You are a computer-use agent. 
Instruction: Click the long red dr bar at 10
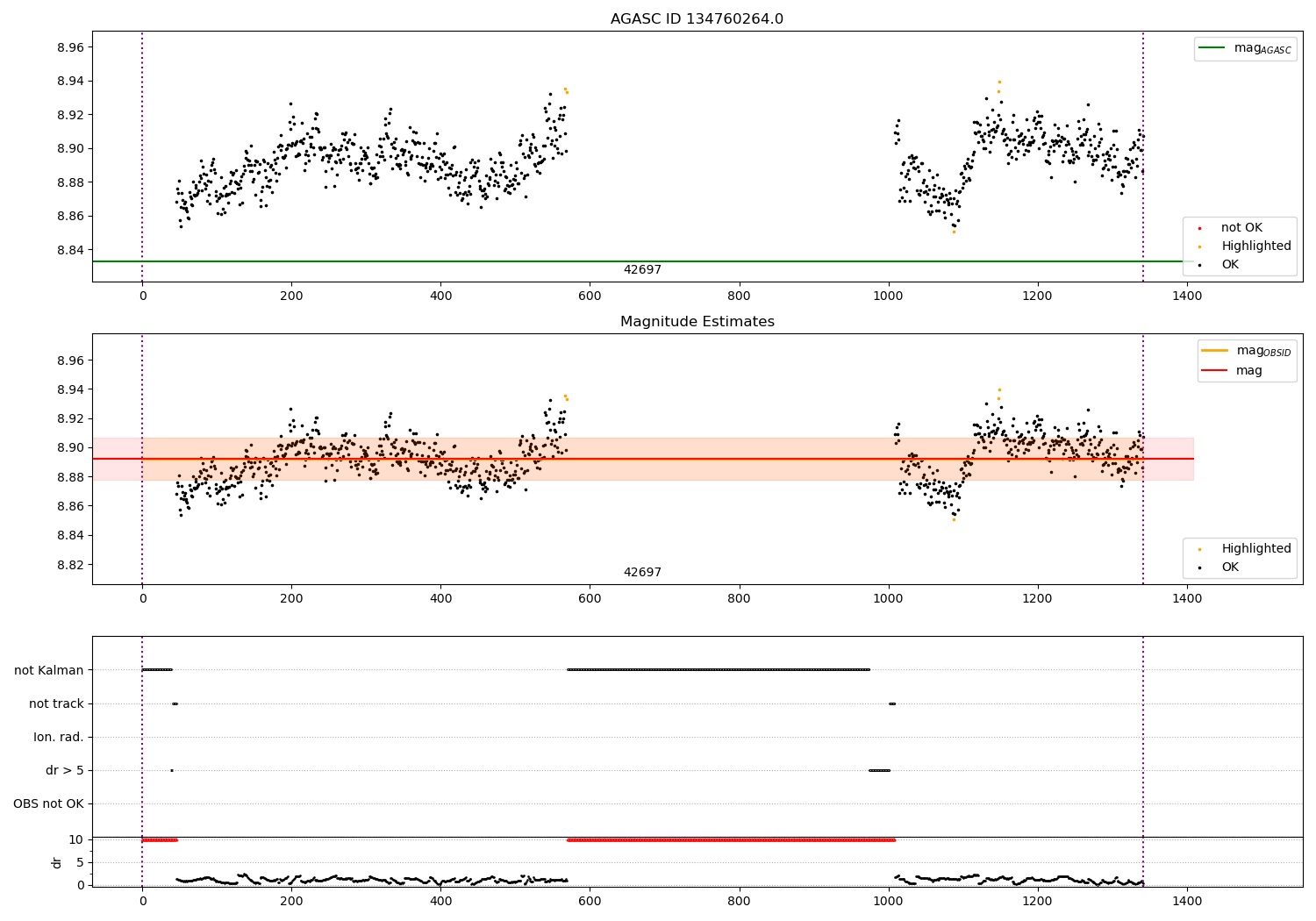point(731,840)
